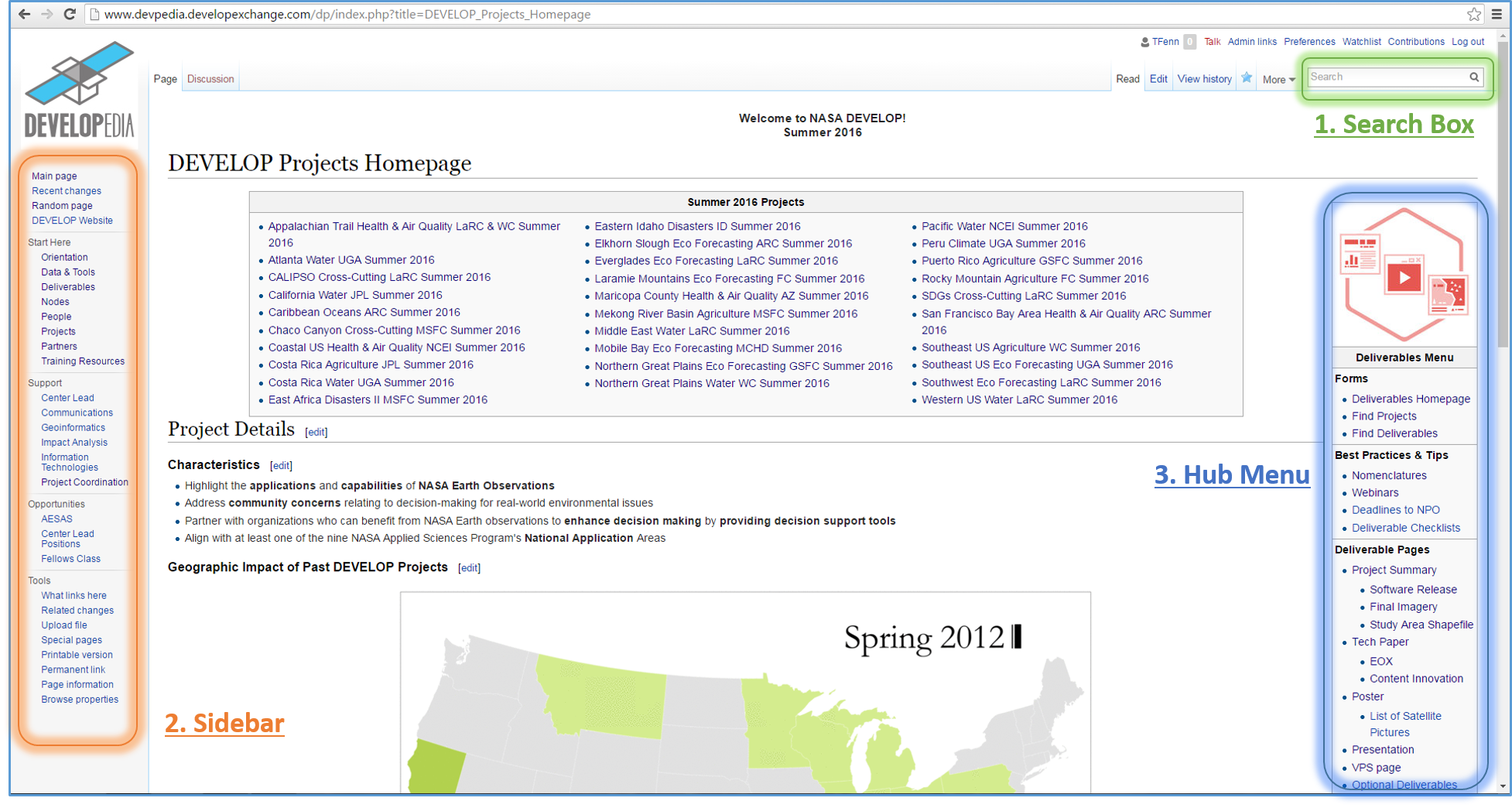Open List of Satellite Pictures link
1512x808 pixels.
click(1405, 724)
